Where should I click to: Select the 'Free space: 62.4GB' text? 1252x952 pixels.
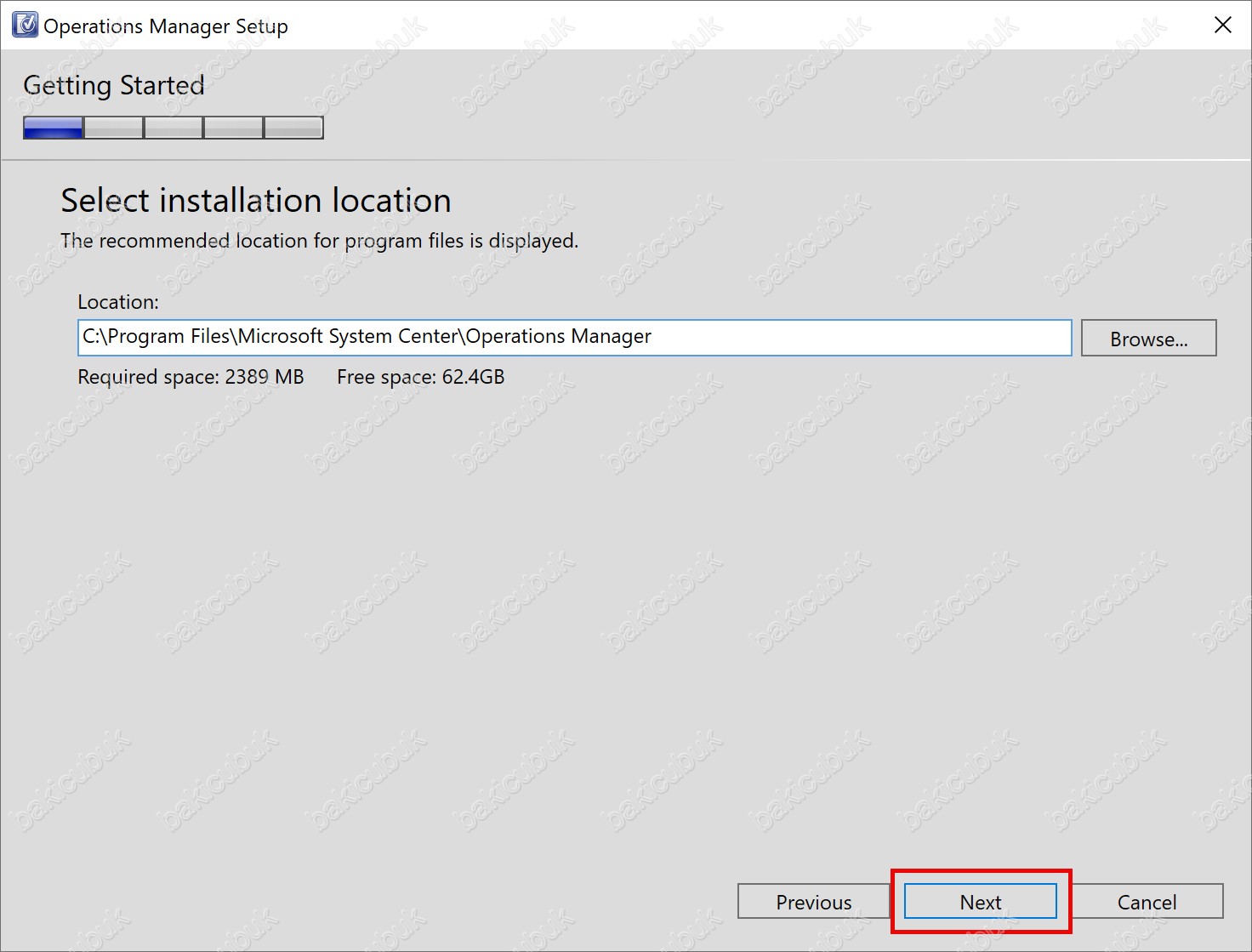point(420,377)
